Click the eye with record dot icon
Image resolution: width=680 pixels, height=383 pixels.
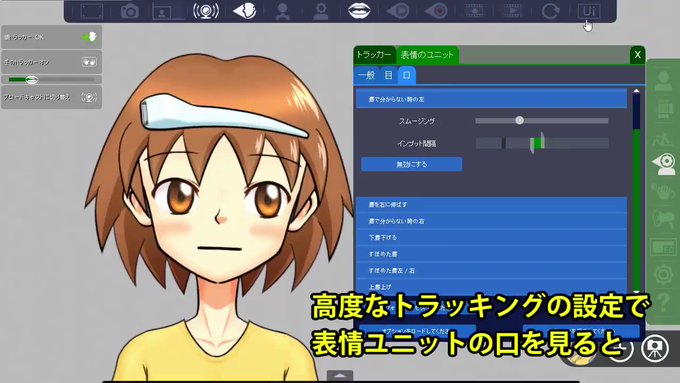tap(436, 11)
